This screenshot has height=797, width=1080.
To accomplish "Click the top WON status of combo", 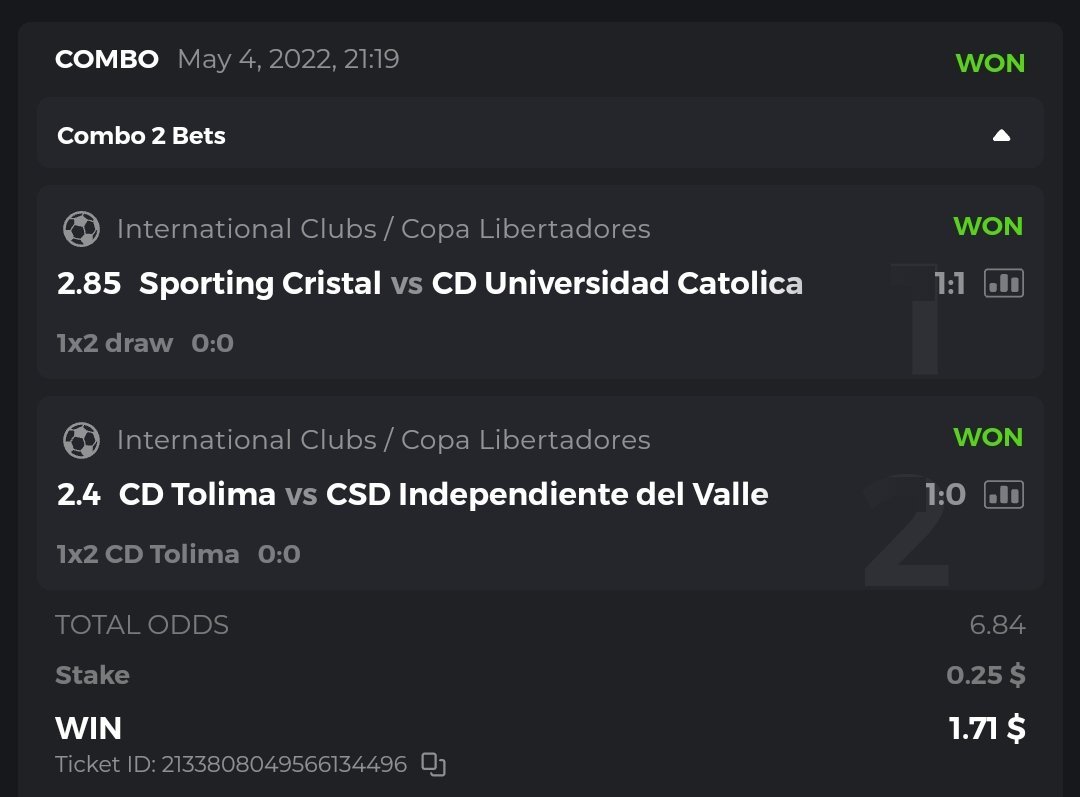I will (990, 63).
